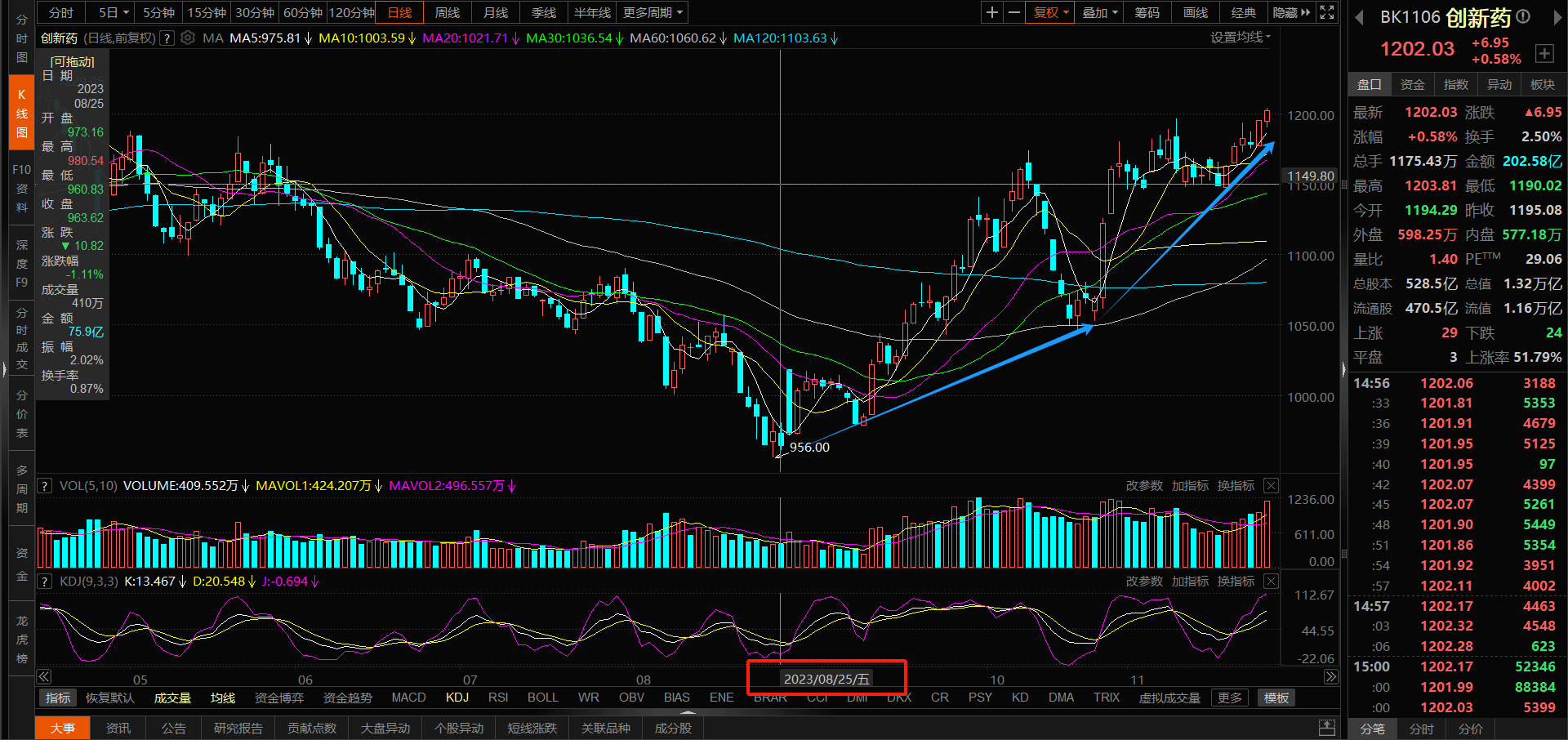This screenshot has height=740, width=1568.
Task: Collapse the right quote panel splitter
Action: coord(1344,369)
